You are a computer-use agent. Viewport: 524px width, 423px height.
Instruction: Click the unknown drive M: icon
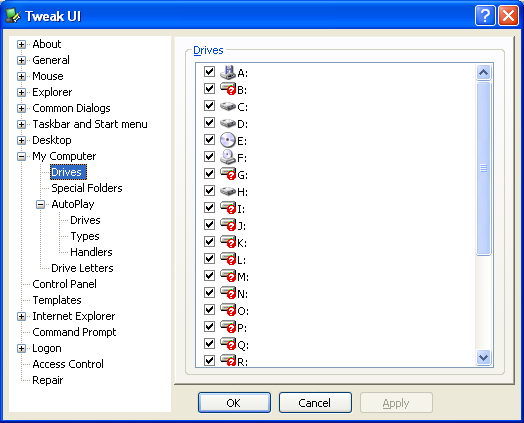228,276
